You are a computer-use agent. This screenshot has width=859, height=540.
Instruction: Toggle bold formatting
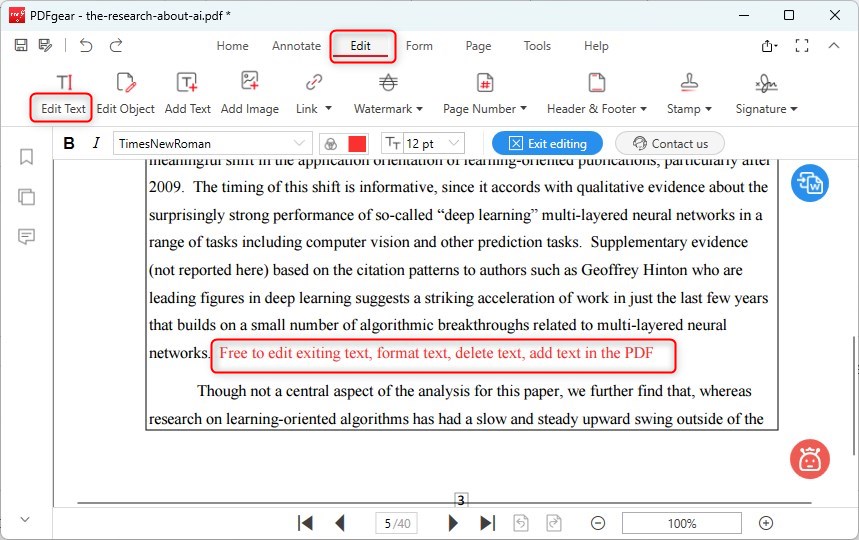(x=69, y=143)
